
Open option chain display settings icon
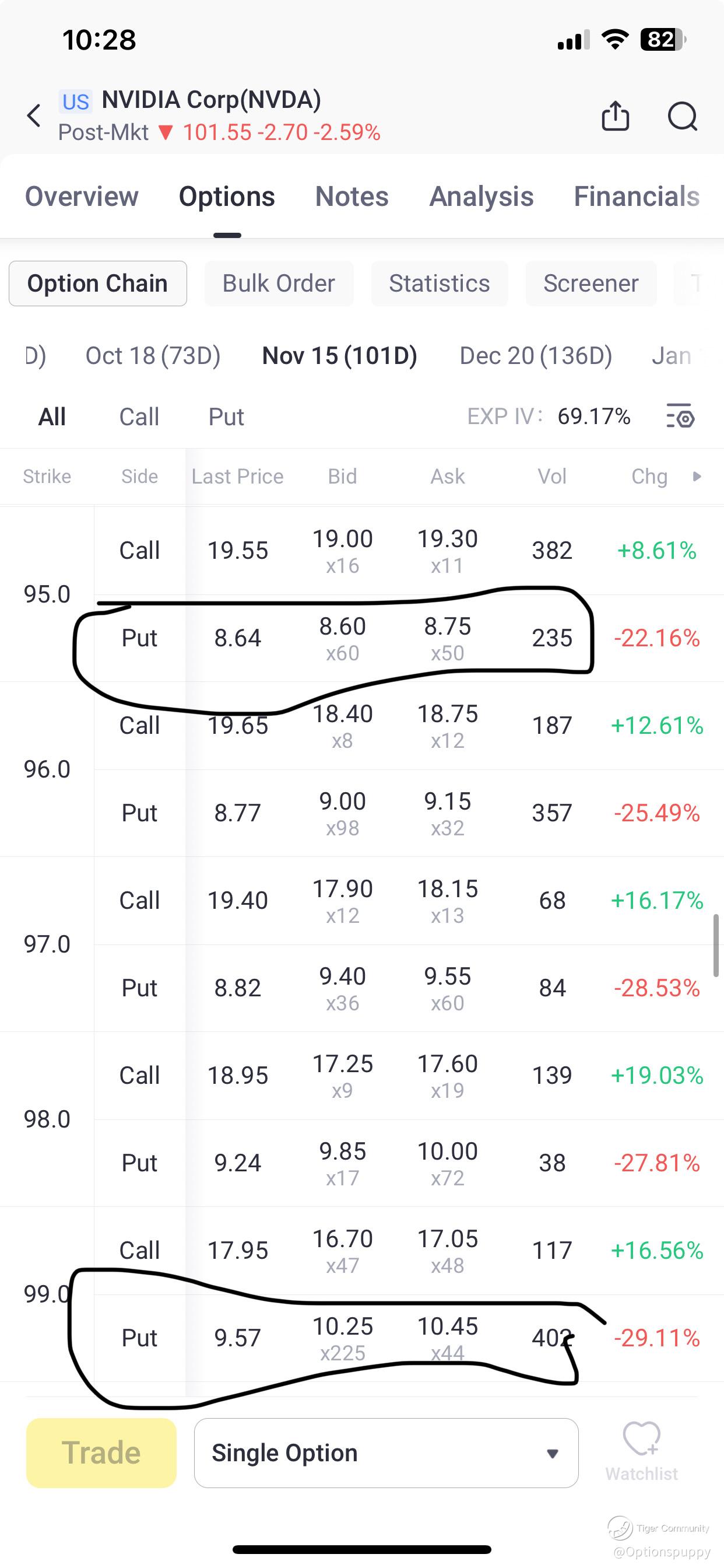pyautogui.click(x=680, y=417)
